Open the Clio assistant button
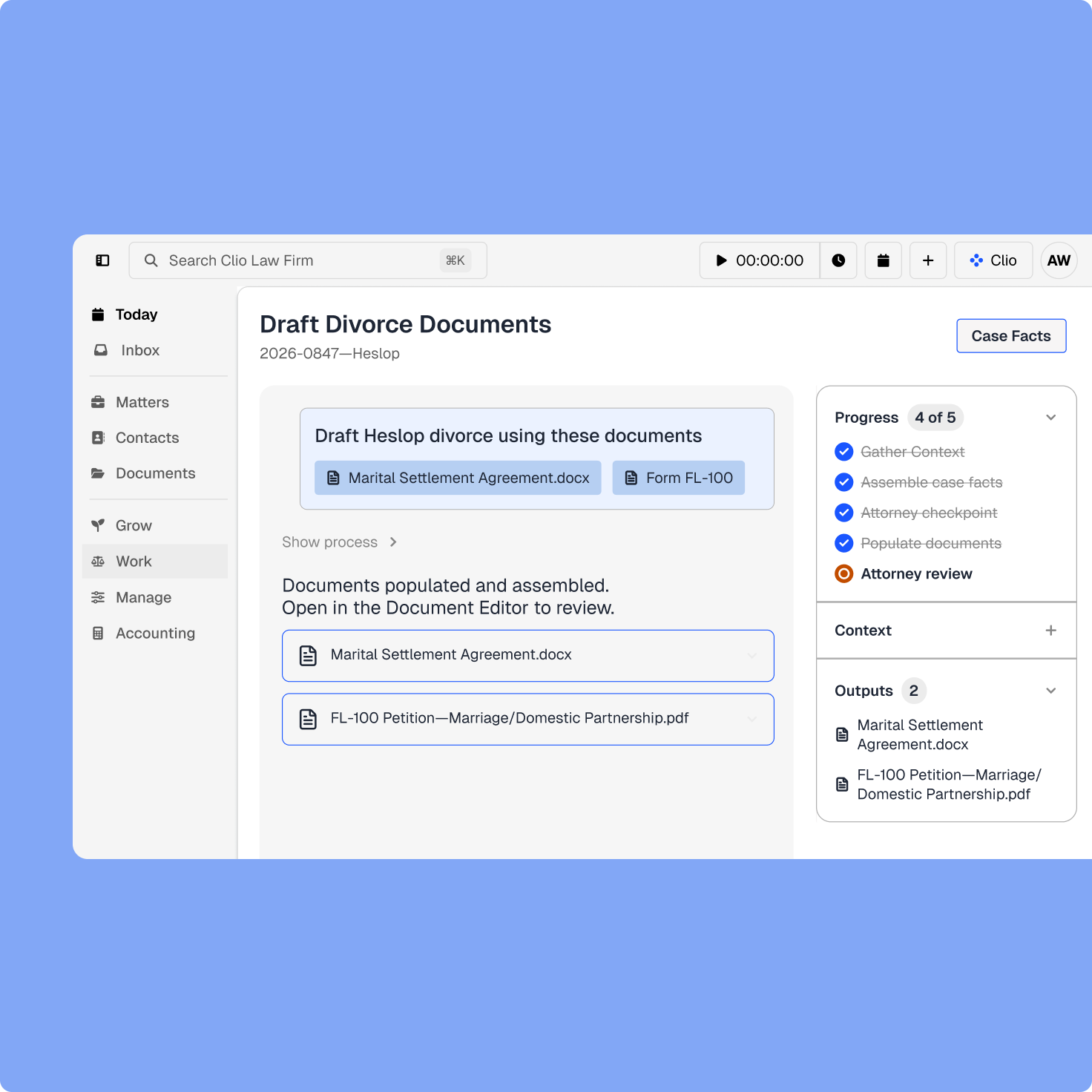The height and width of the screenshot is (1092, 1092). (993, 260)
